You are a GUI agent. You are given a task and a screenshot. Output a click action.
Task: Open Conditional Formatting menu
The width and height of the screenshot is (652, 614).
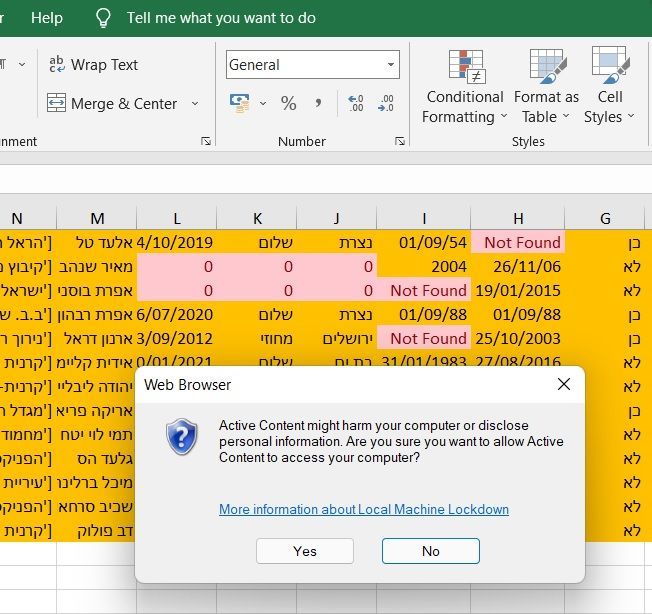(x=464, y=86)
